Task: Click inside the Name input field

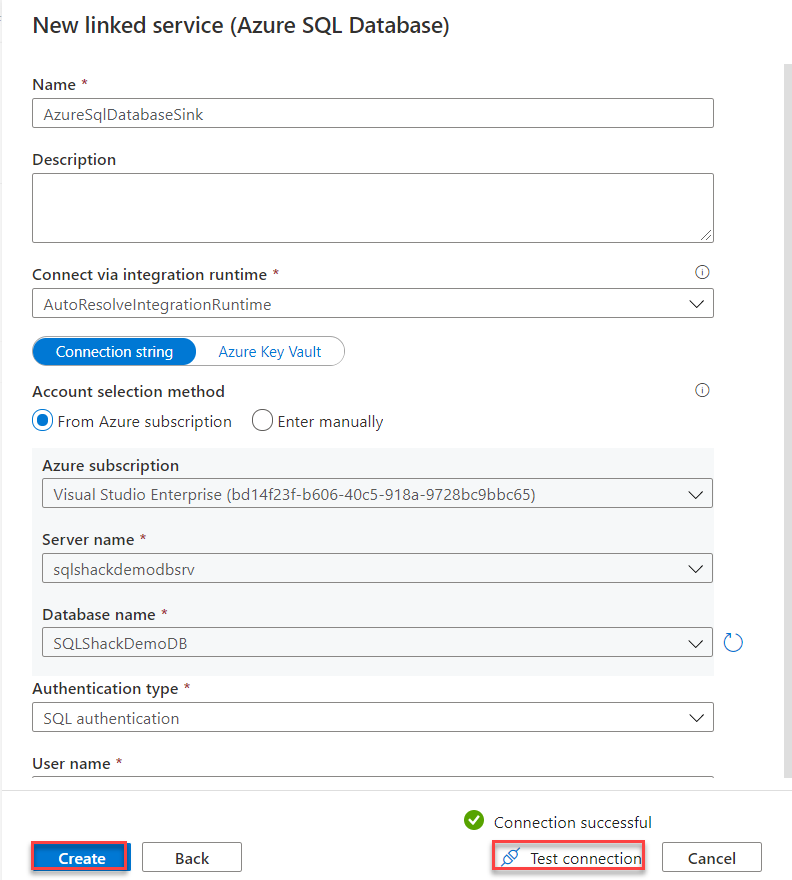Action: click(x=372, y=113)
